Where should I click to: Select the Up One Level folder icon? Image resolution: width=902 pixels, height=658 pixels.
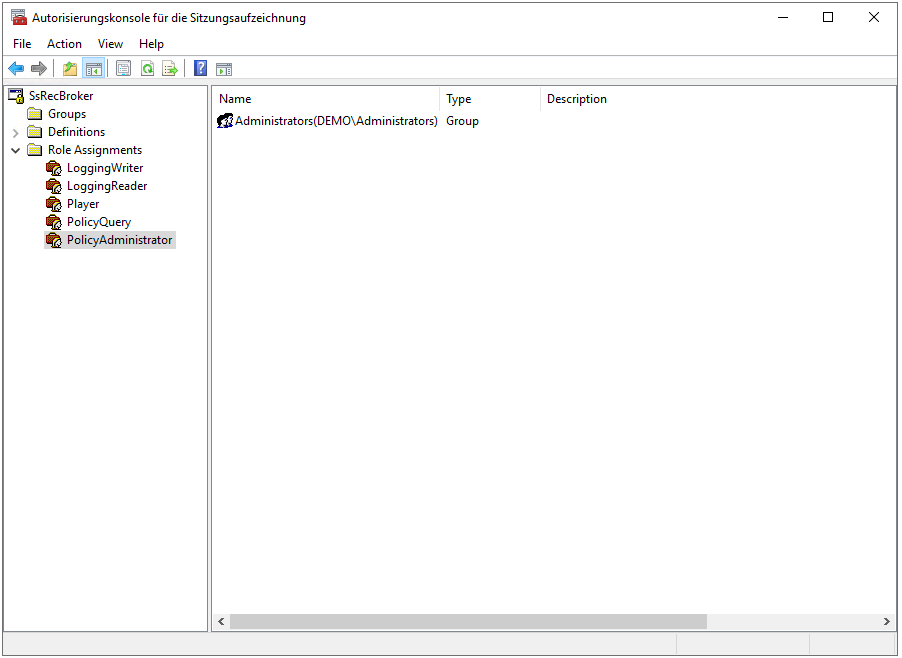coord(69,68)
